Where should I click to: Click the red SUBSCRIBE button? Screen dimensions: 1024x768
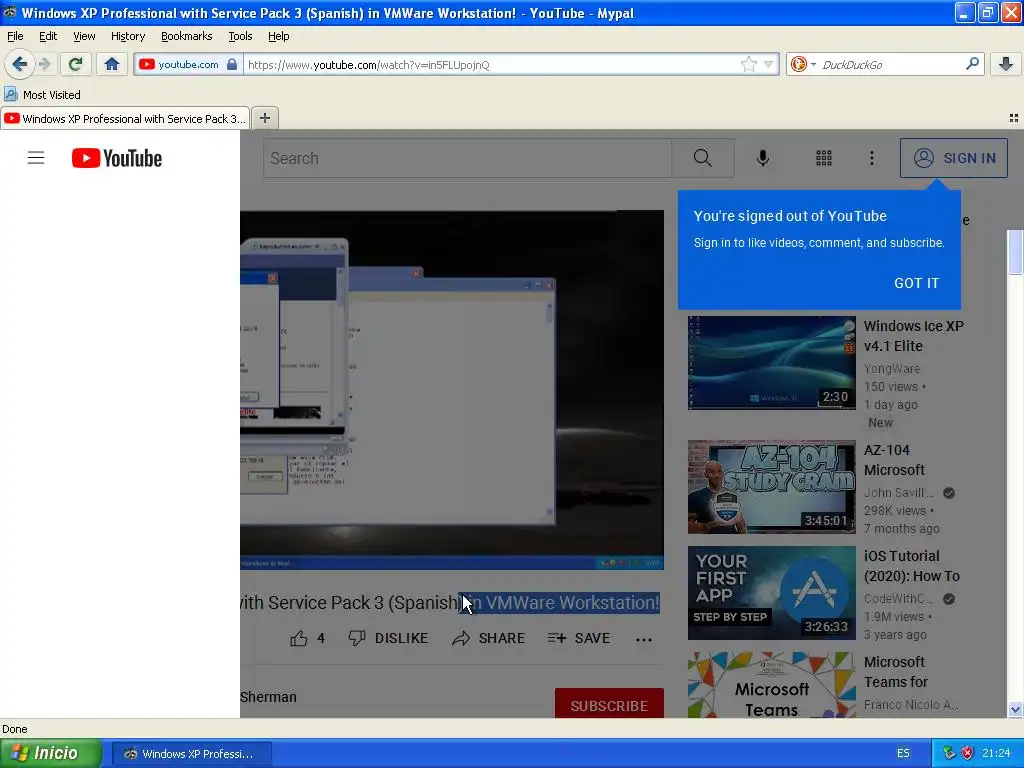[x=609, y=705]
